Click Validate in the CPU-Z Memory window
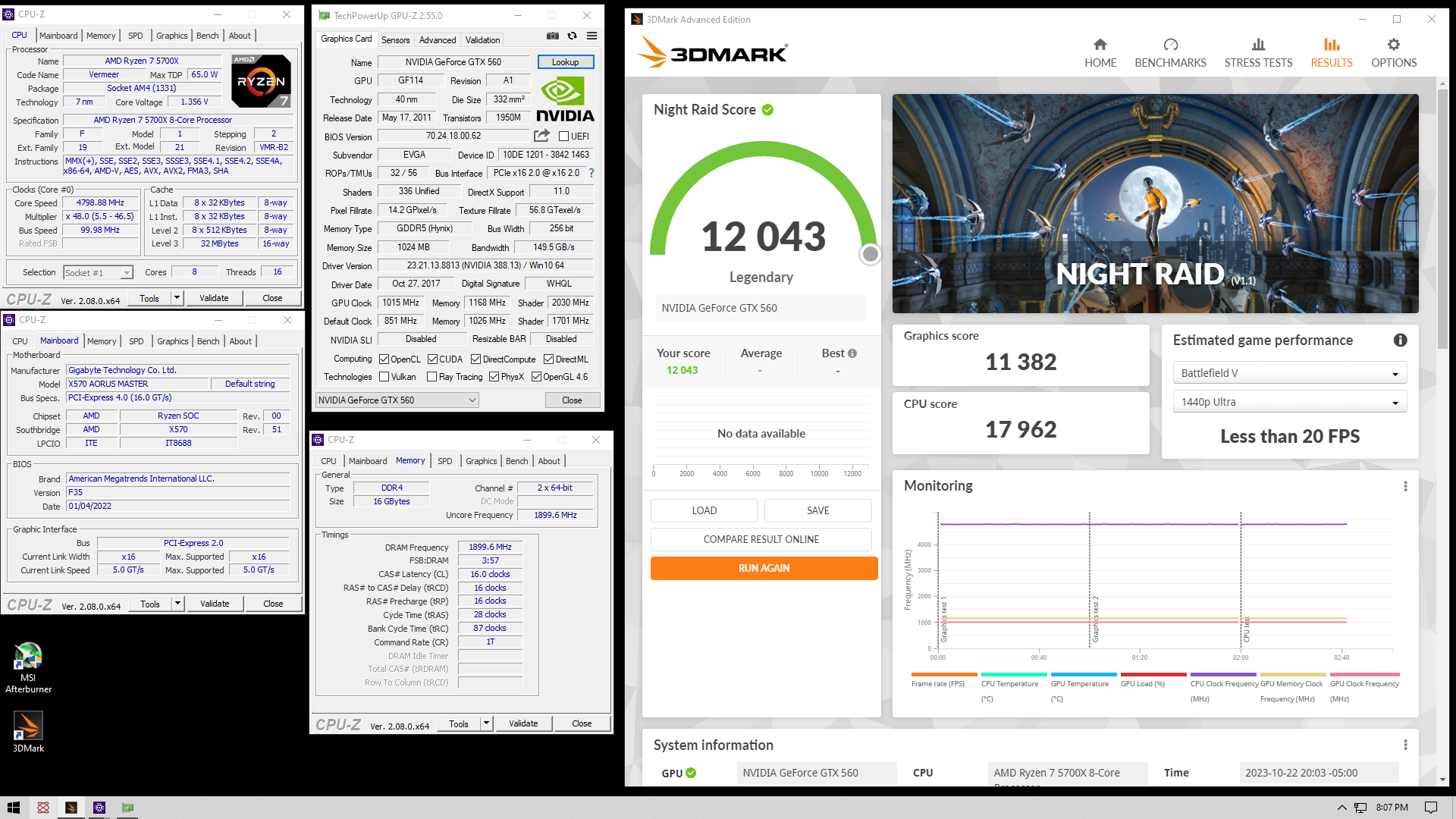Viewport: 1456px width, 819px height. (x=523, y=723)
